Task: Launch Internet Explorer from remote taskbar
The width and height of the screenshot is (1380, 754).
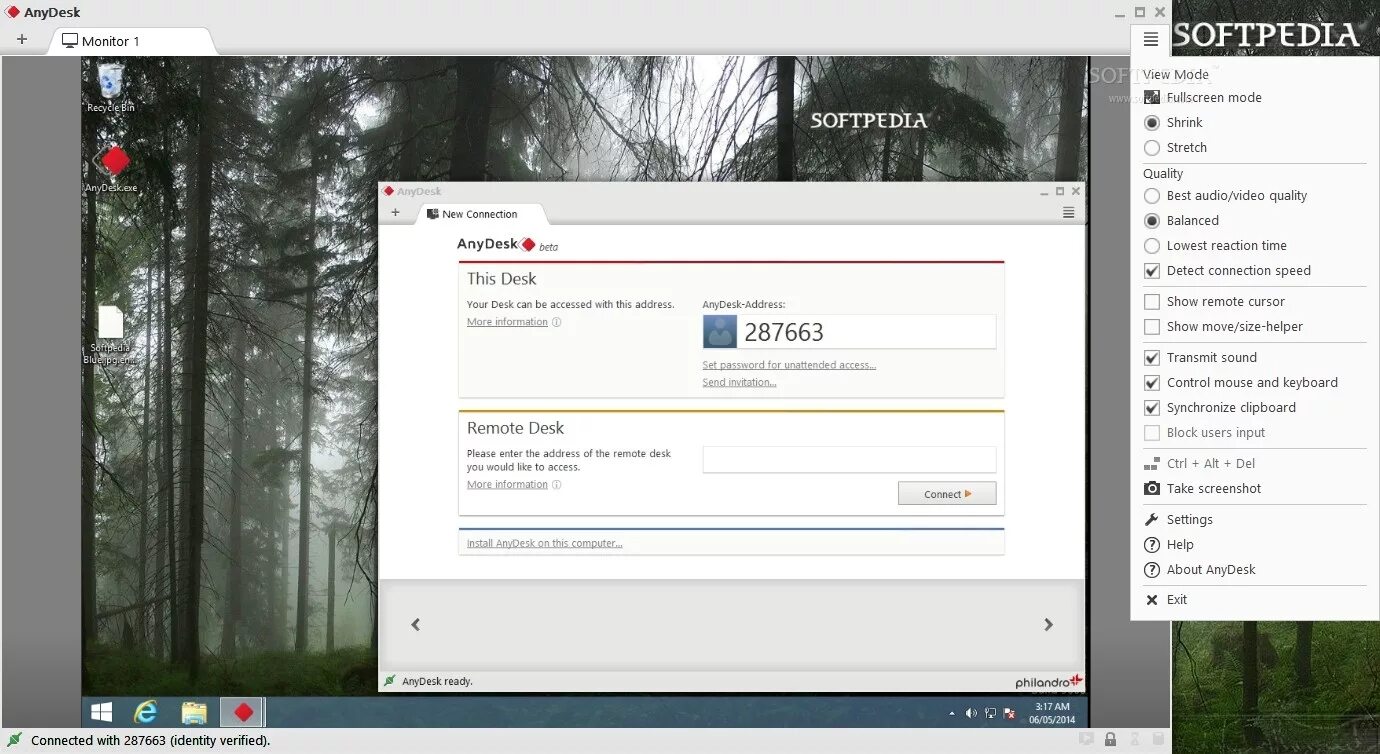Action: click(146, 712)
